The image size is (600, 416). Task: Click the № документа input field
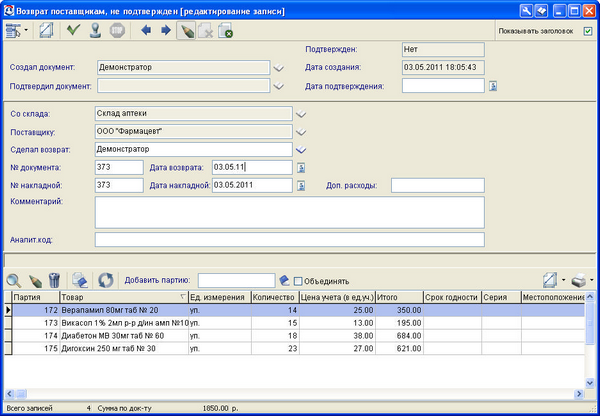point(119,168)
